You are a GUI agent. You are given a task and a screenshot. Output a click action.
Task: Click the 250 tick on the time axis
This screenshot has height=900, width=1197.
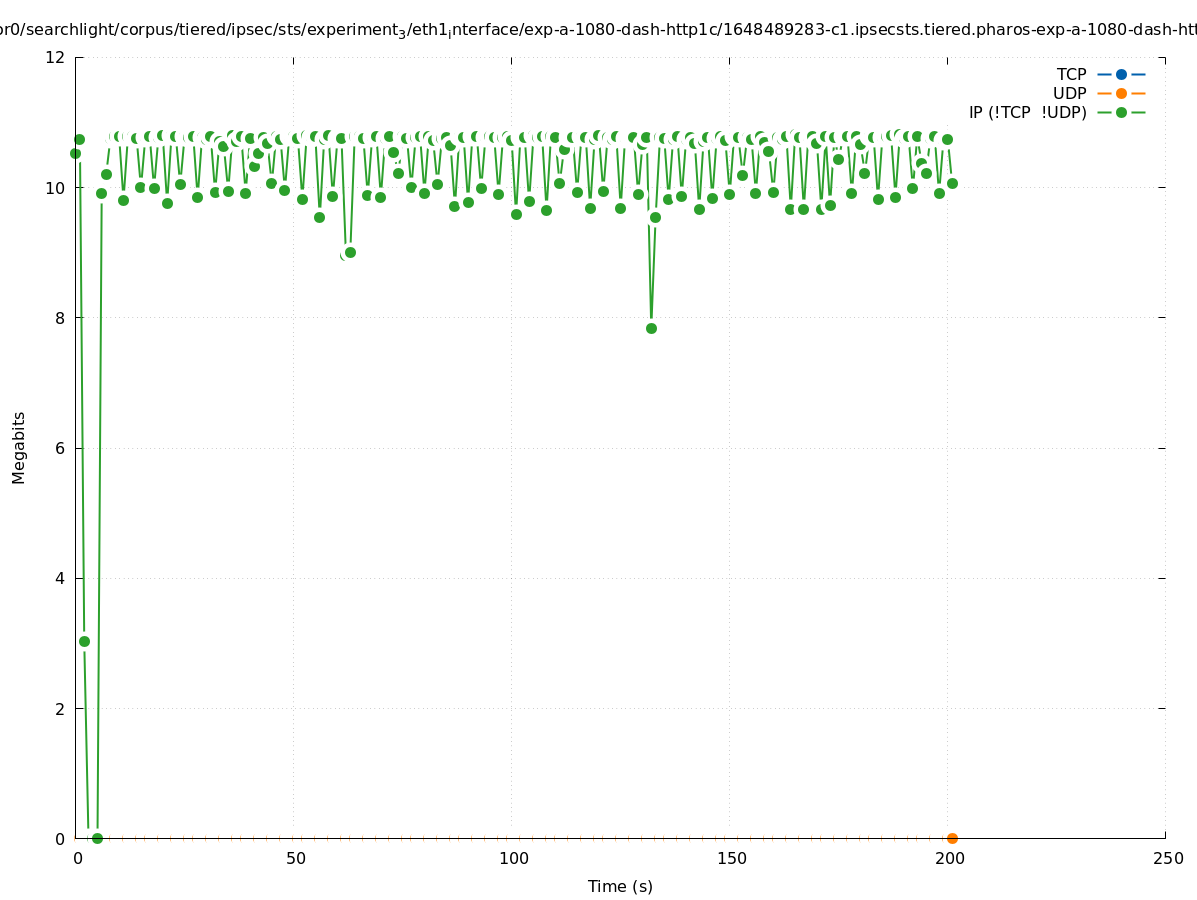(x=1166, y=858)
